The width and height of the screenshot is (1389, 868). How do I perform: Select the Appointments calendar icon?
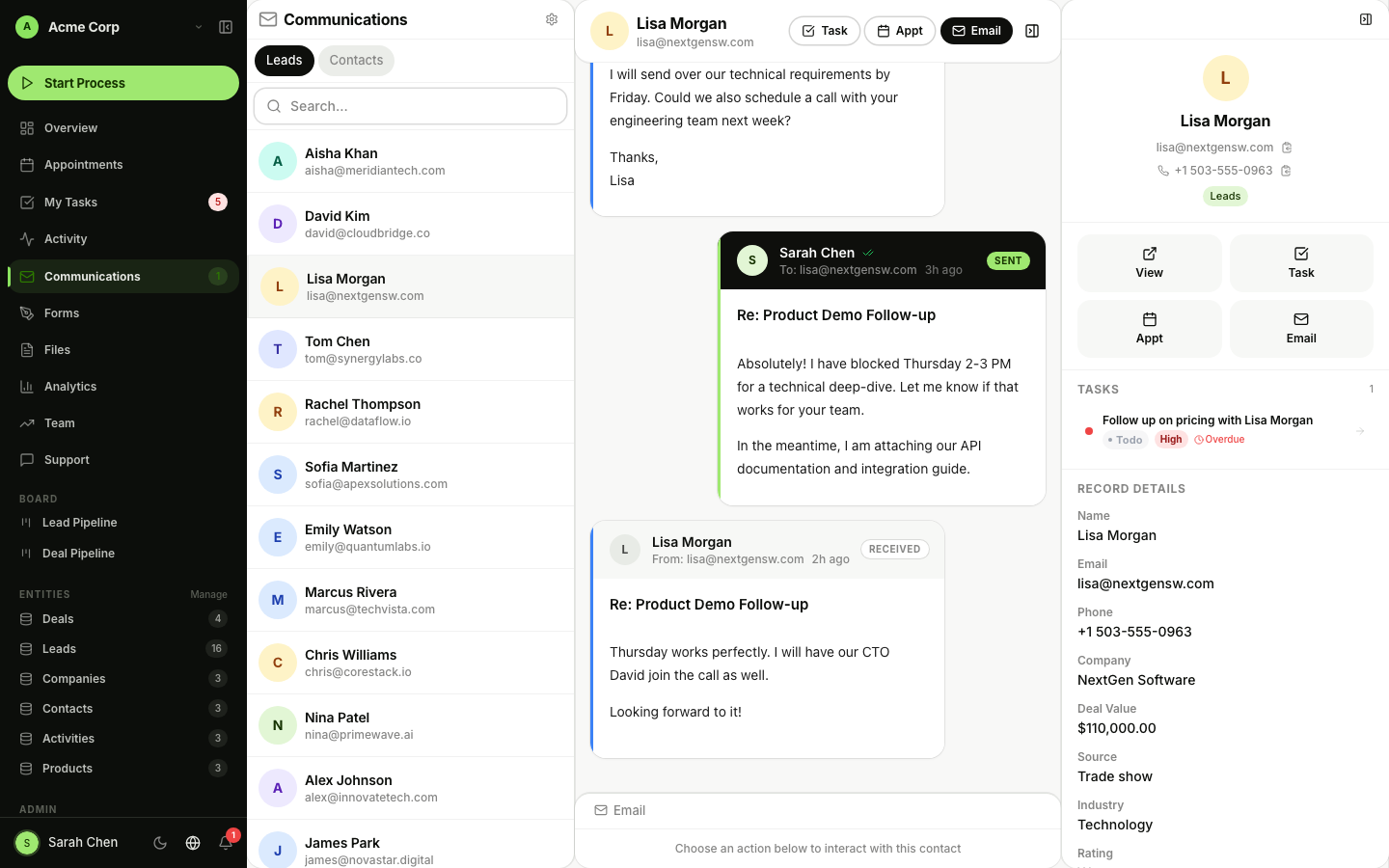[x=85, y=164]
